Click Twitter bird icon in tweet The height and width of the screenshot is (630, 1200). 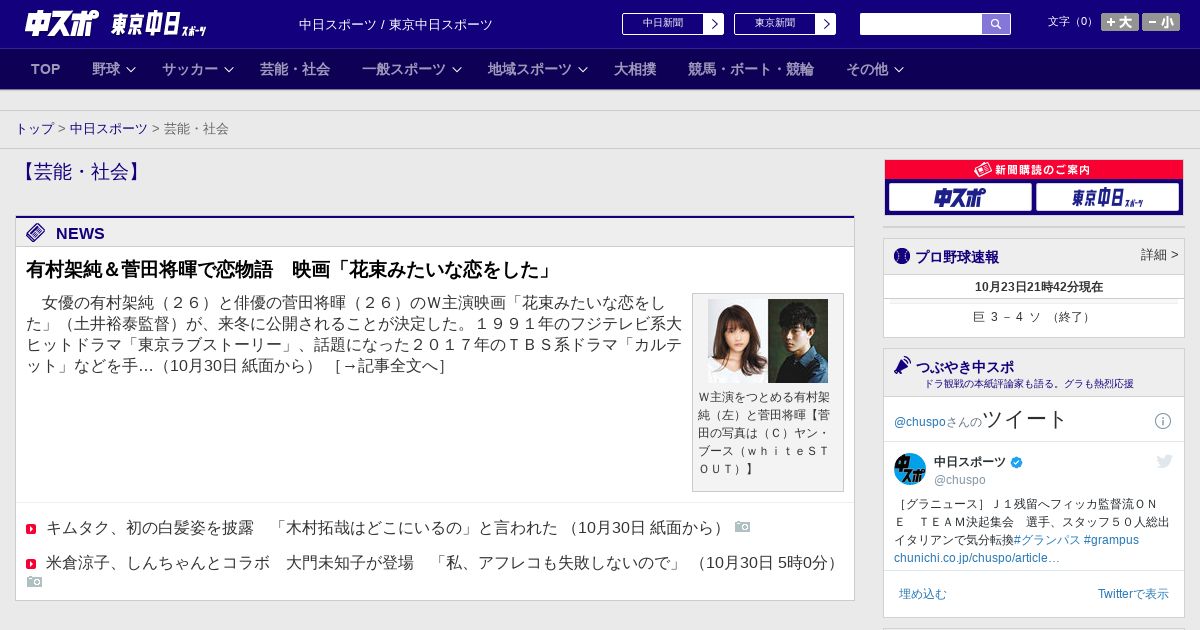[x=1164, y=461]
